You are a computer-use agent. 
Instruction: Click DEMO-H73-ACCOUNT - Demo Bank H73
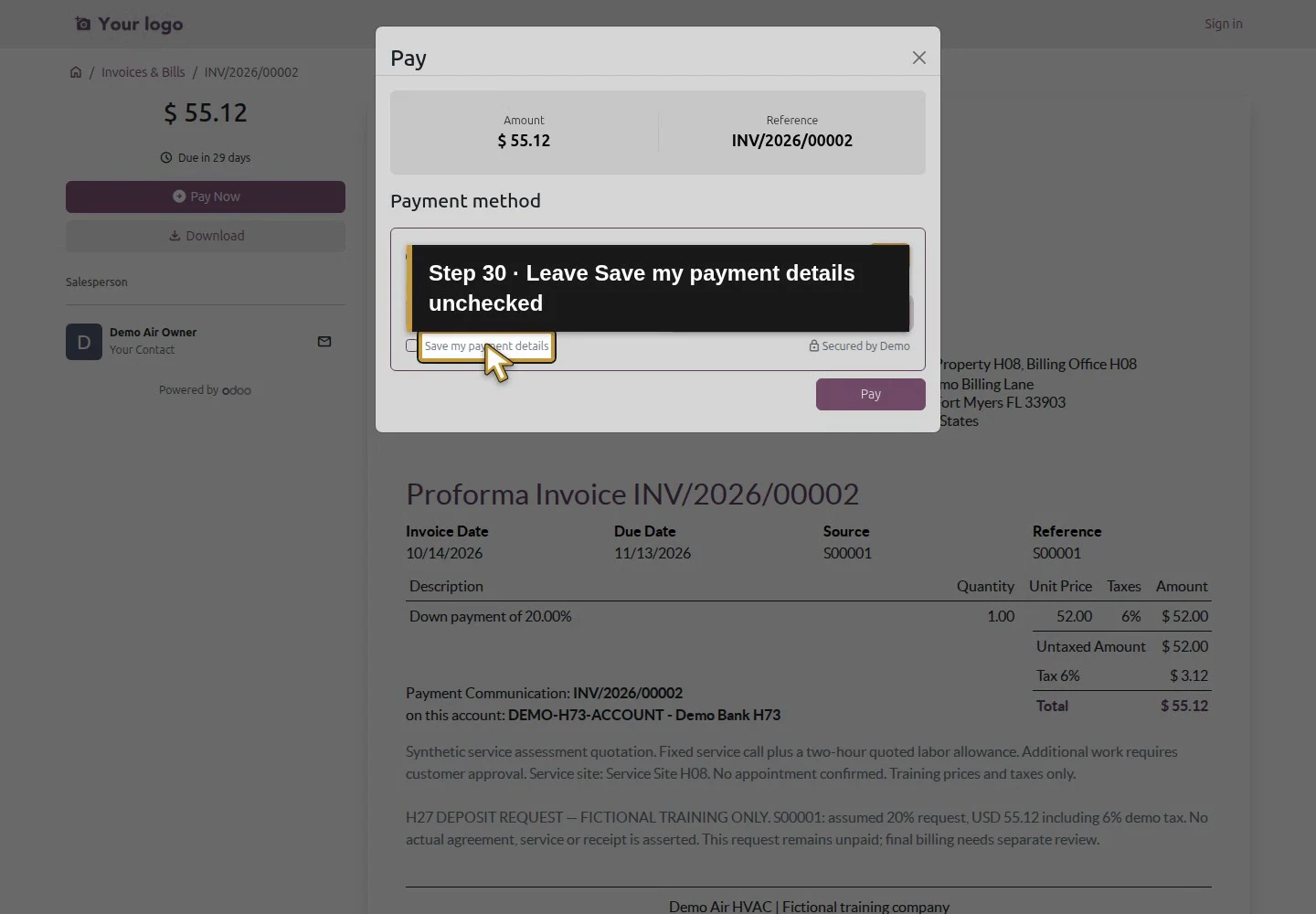click(644, 715)
